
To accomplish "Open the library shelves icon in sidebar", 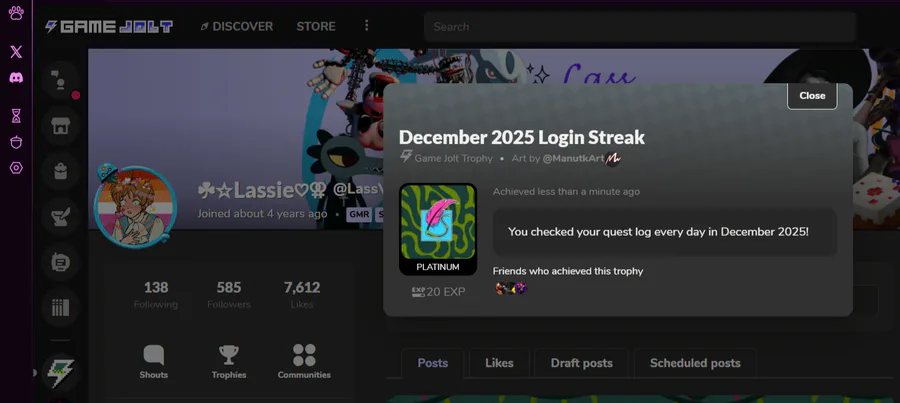I will click(60, 307).
